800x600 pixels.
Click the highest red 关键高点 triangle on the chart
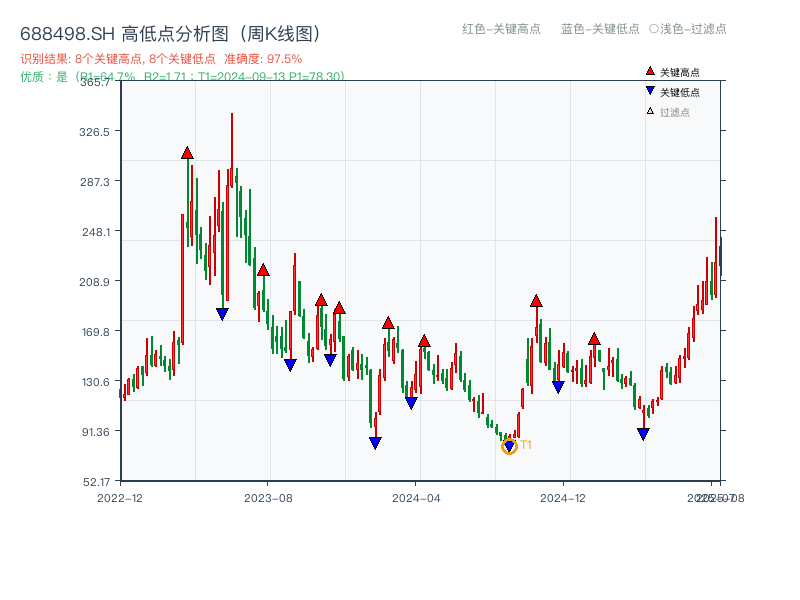click(187, 152)
